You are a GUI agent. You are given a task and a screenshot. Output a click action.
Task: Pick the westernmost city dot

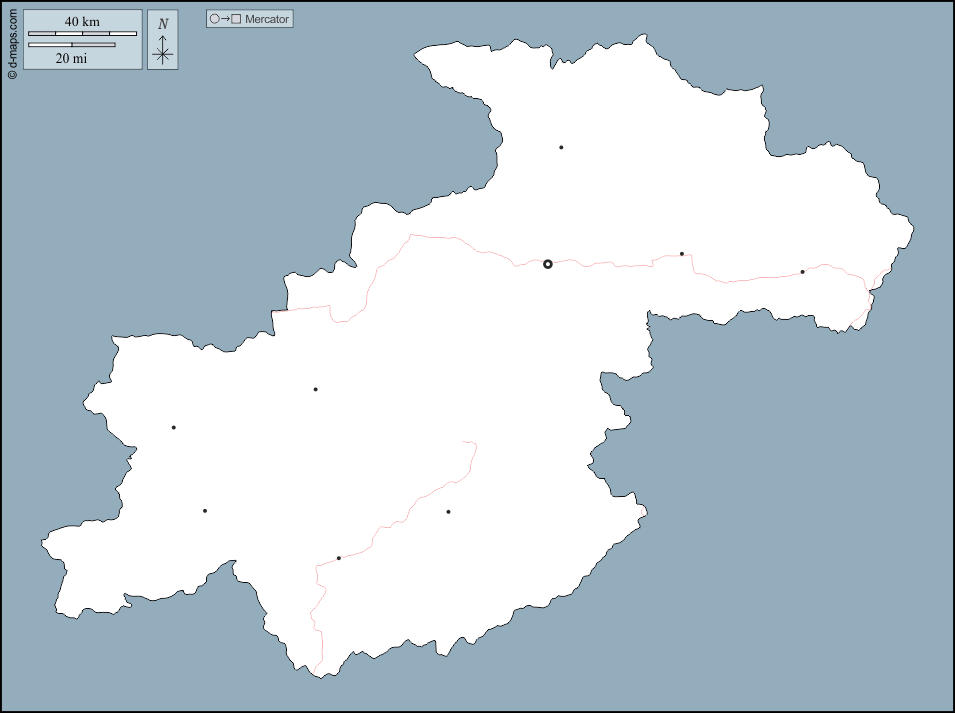(x=173, y=428)
